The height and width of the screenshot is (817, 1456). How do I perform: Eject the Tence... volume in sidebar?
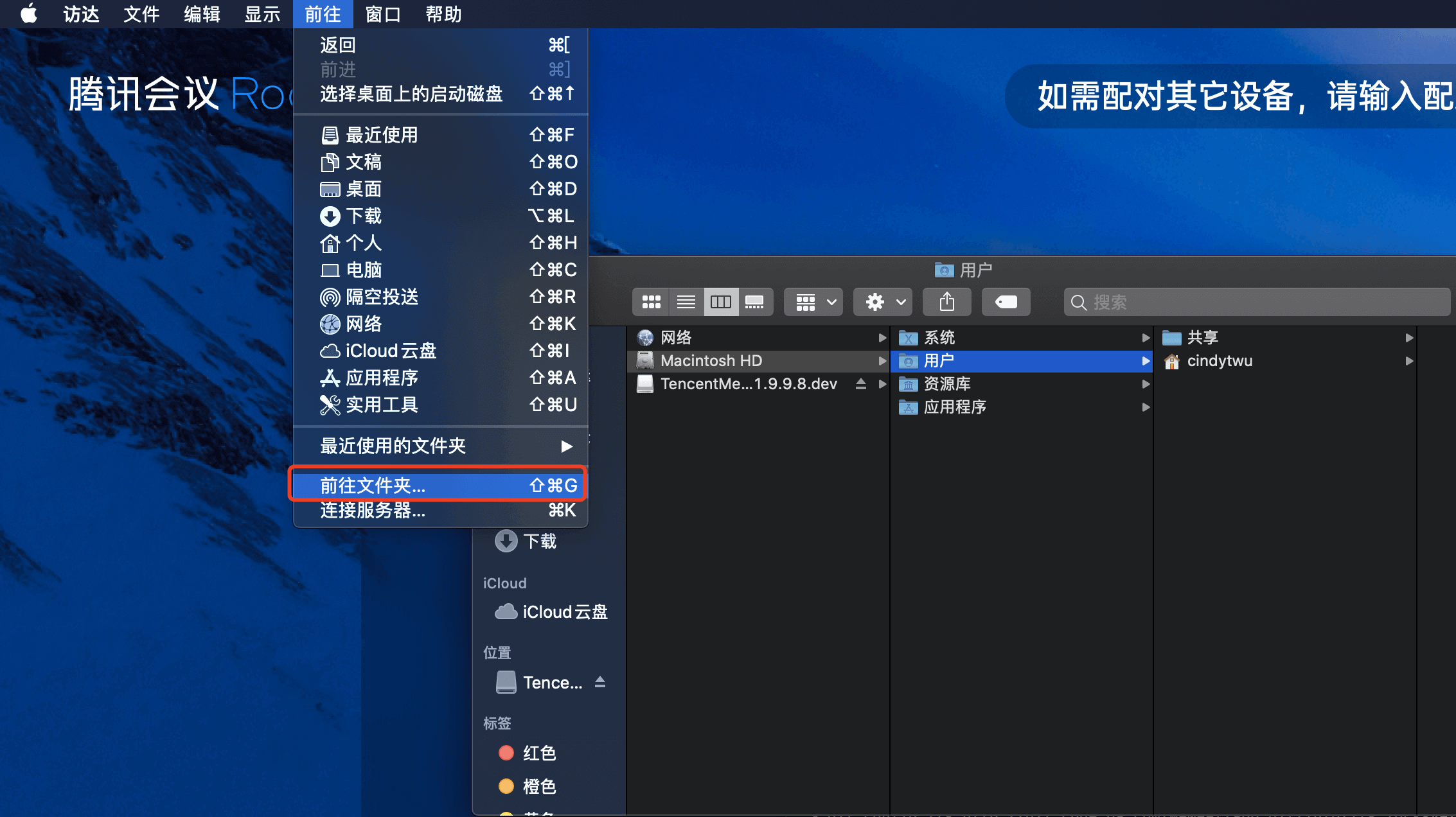click(600, 682)
